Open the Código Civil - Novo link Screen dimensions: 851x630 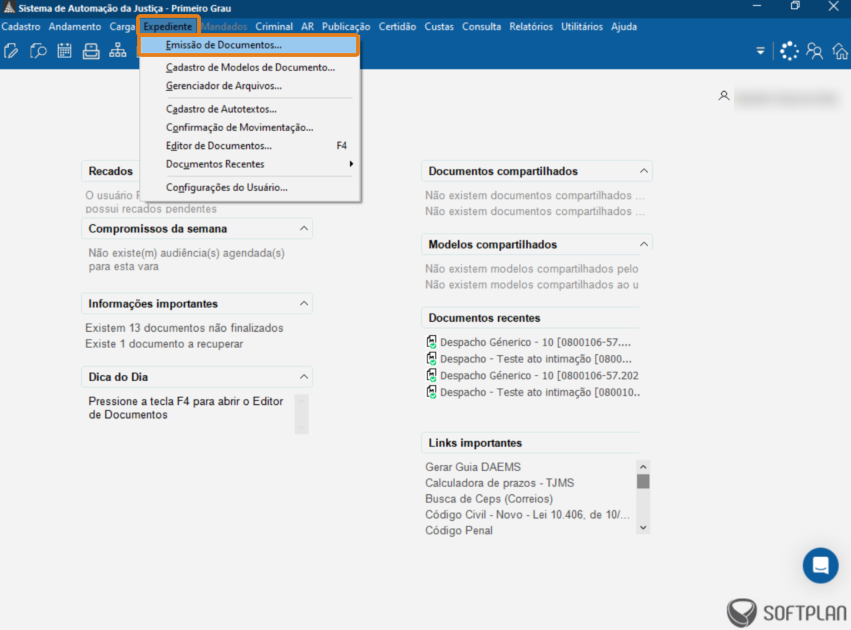pos(527,514)
